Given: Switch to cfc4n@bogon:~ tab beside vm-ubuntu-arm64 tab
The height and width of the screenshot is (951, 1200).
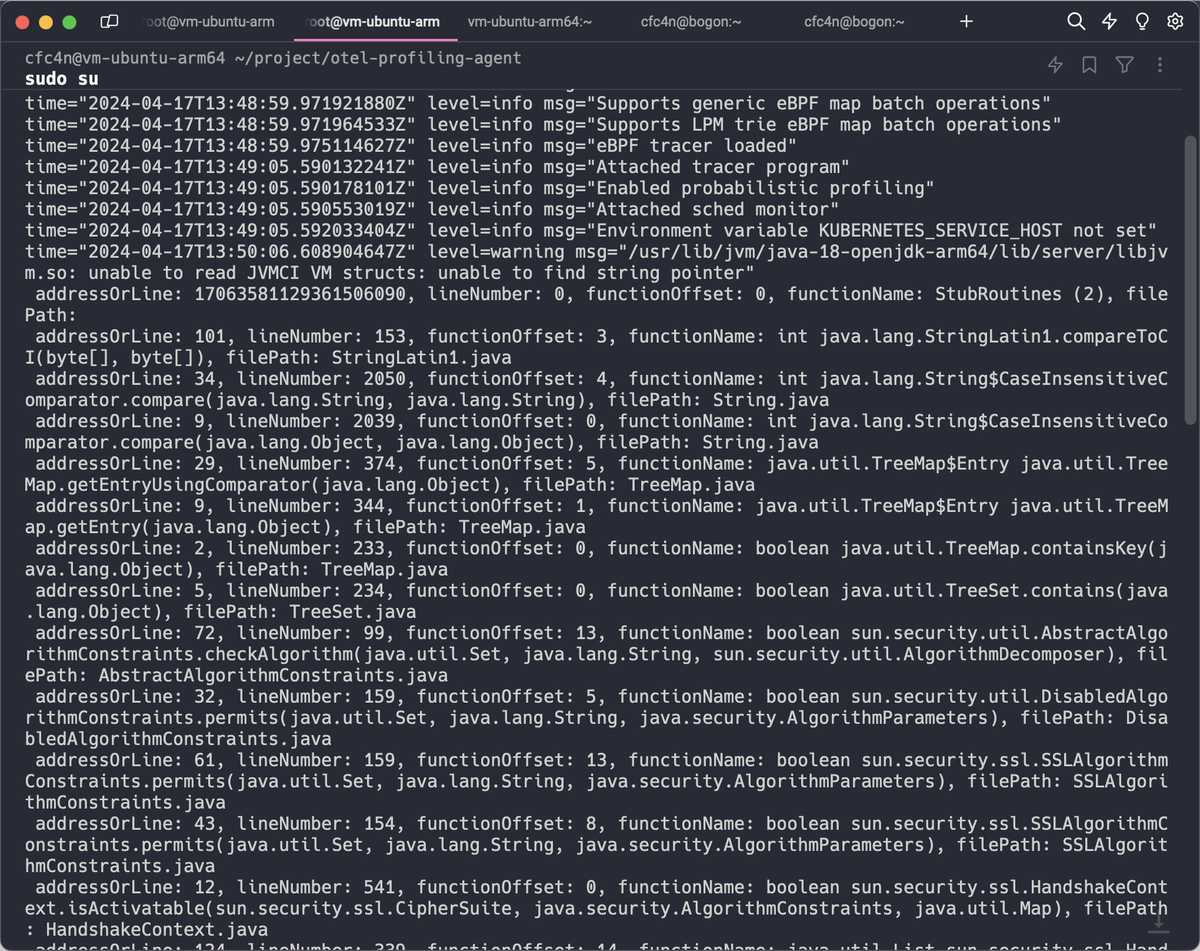Looking at the screenshot, I should (x=691, y=21).
